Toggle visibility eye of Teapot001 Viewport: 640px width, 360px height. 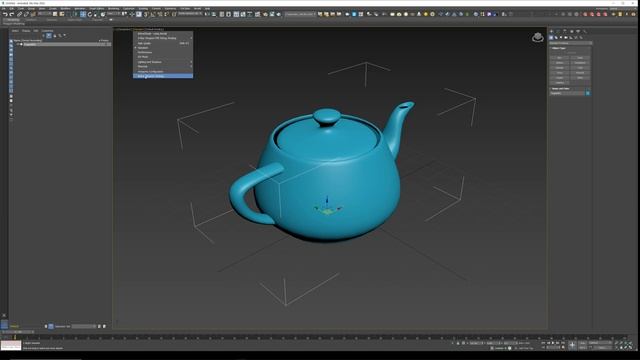18,44
